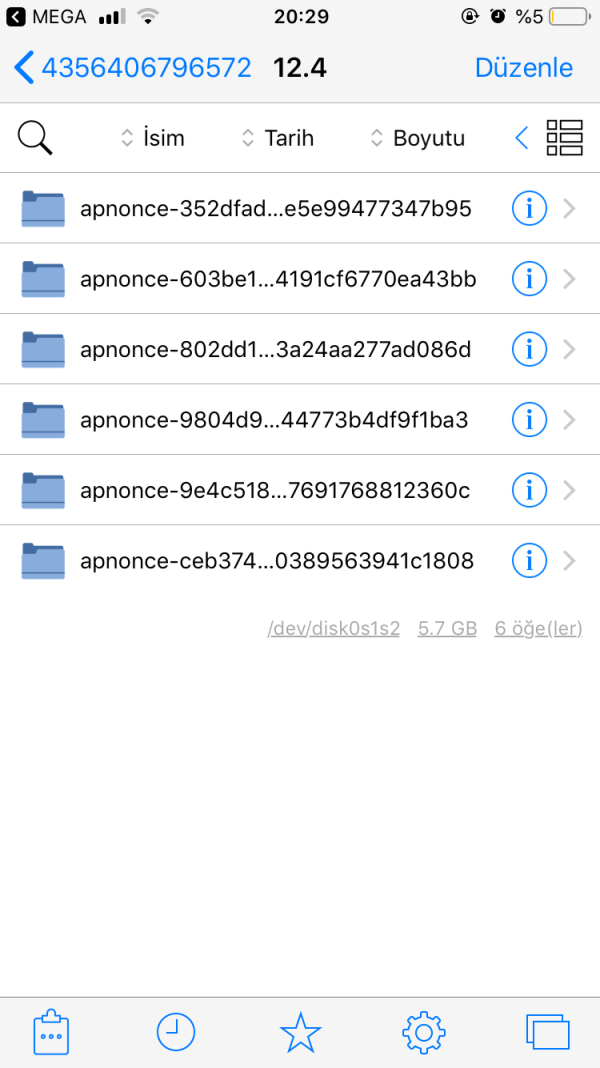
Task: Open the clipboard manager in the bottom toolbar
Action: coord(51,1032)
